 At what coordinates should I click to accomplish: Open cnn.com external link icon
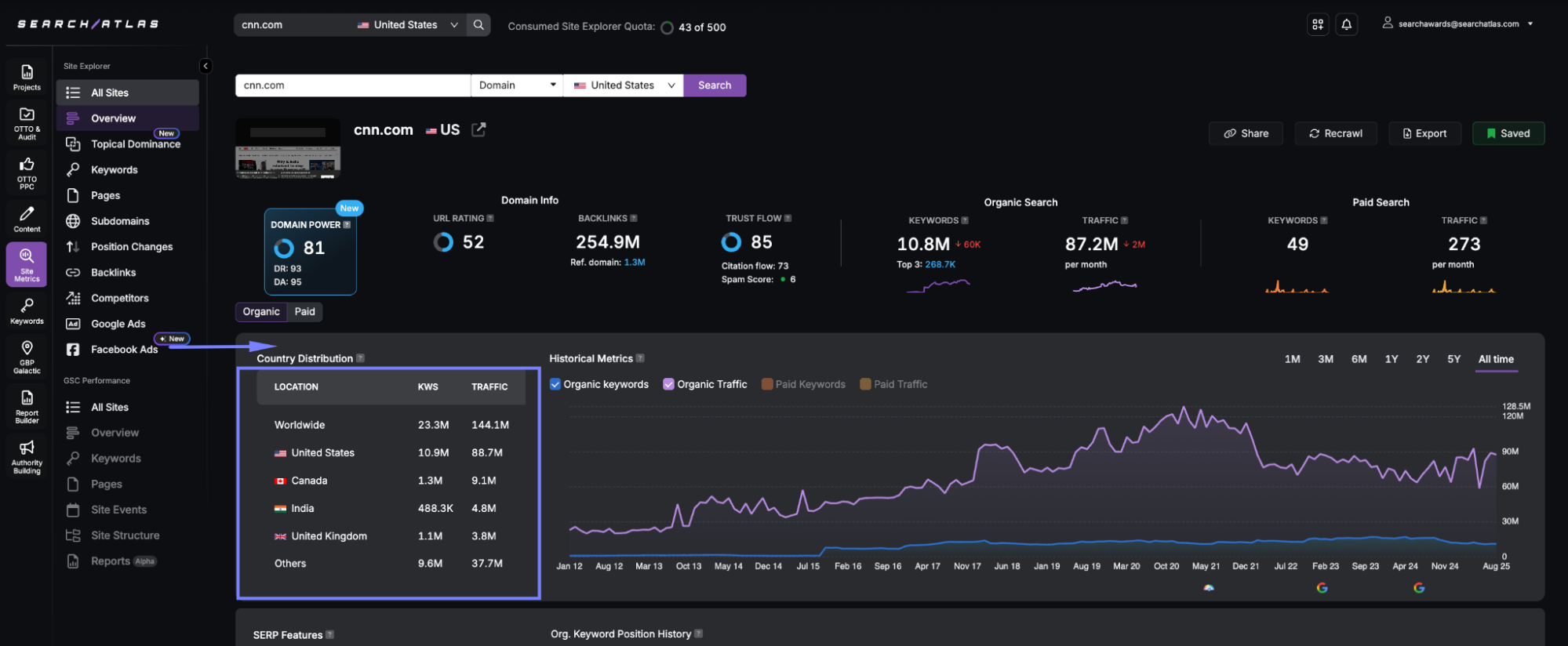pyautogui.click(x=478, y=129)
